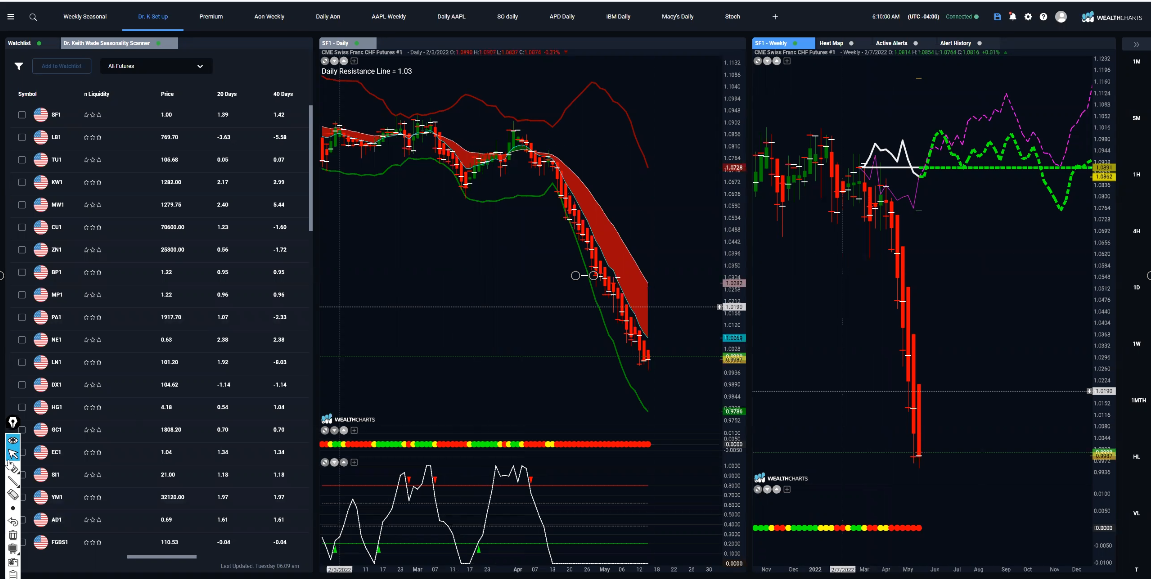Click the down-arrow round tool on weekly chart
The width and height of the screenshot is (1151, 579).
tap(768, 61)
